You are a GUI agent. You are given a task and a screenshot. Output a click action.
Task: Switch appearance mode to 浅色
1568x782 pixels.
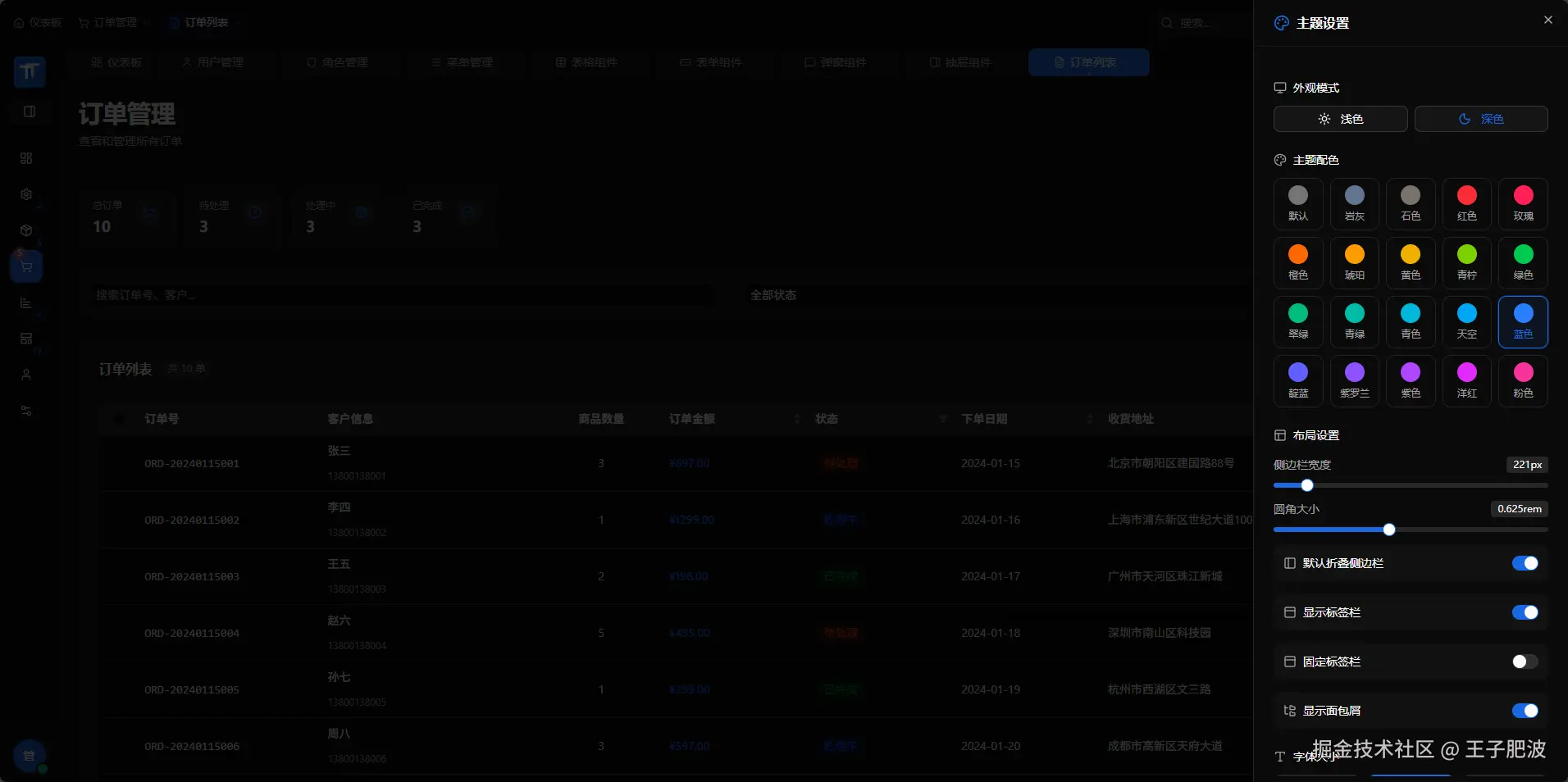pyautogui.click(x=1341, y=119)
